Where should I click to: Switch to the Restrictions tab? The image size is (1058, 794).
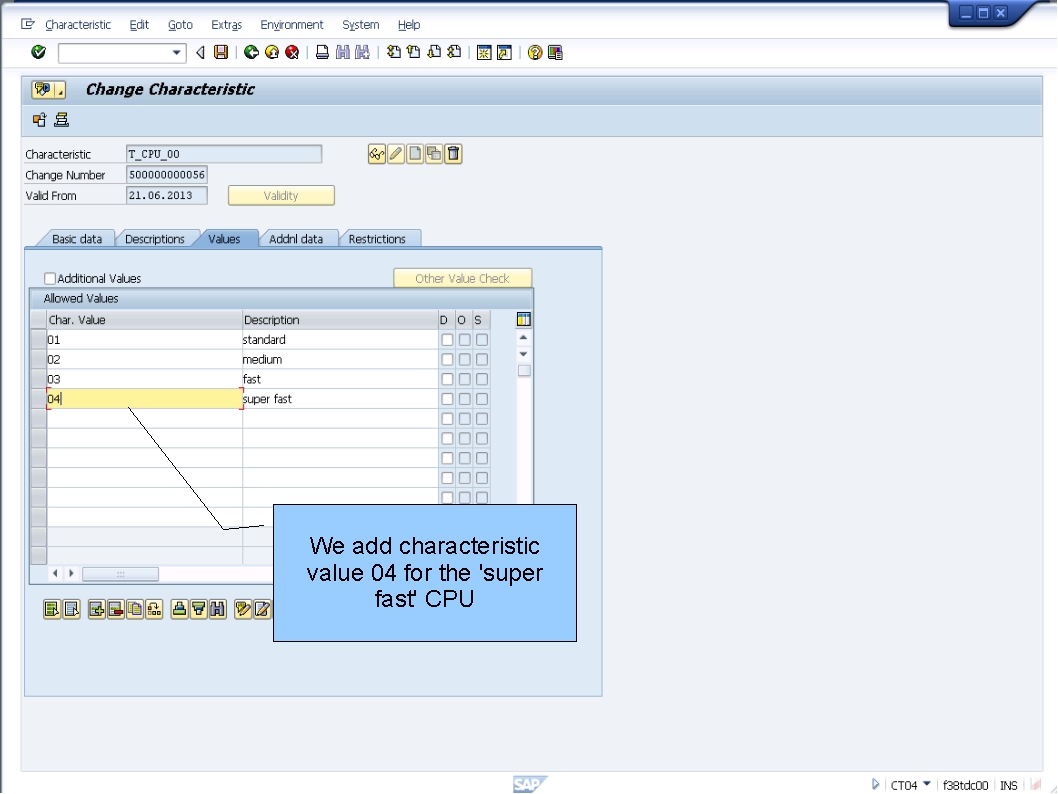[x=380, y=238]
